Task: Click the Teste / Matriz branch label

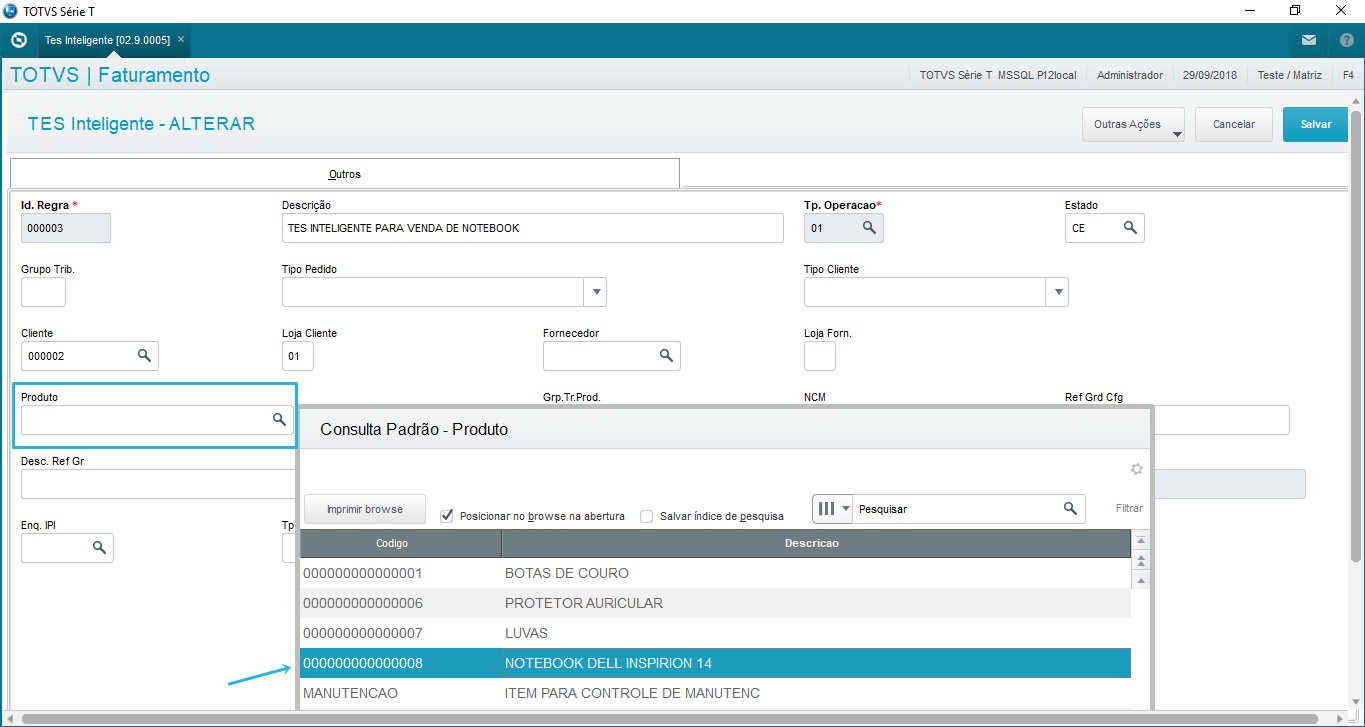Action: (x=1289, y=75)
